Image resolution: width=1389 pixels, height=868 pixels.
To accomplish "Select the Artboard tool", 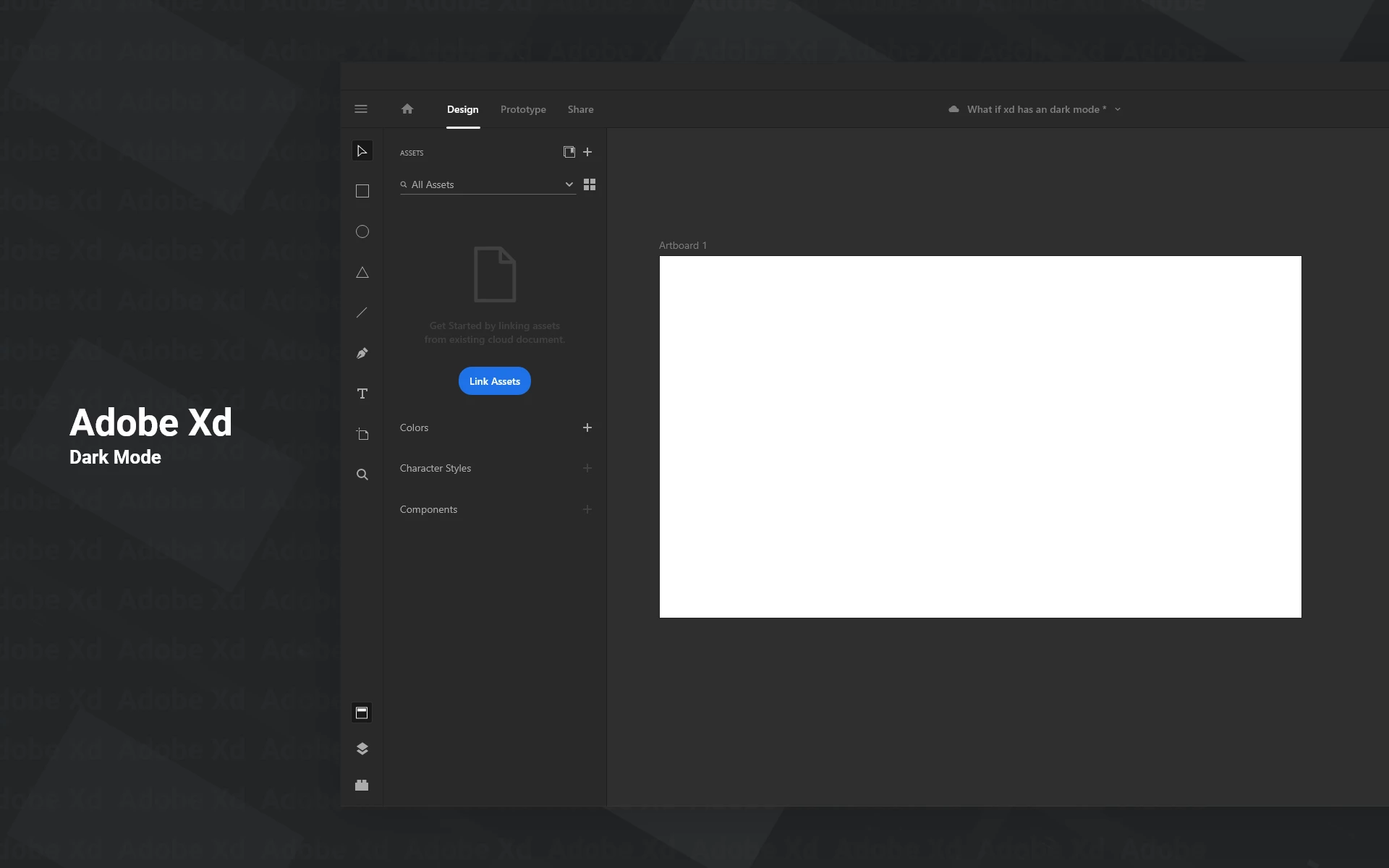I will 362,434.
